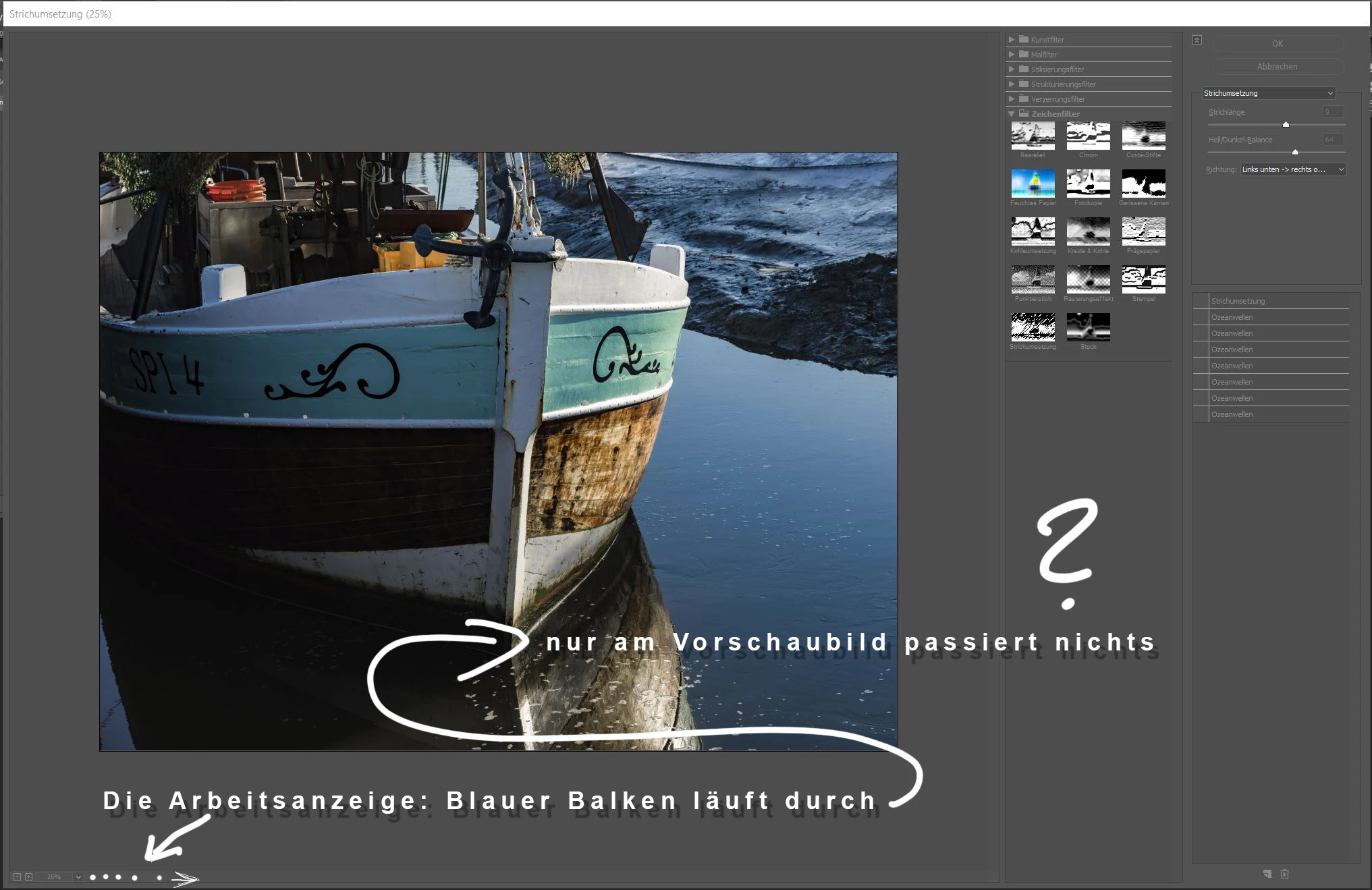This screenshot has width=1372, height=890.
Task: Toggle visibility of Strichumsetzung effect layer
Action: (x=1201, y=301)
